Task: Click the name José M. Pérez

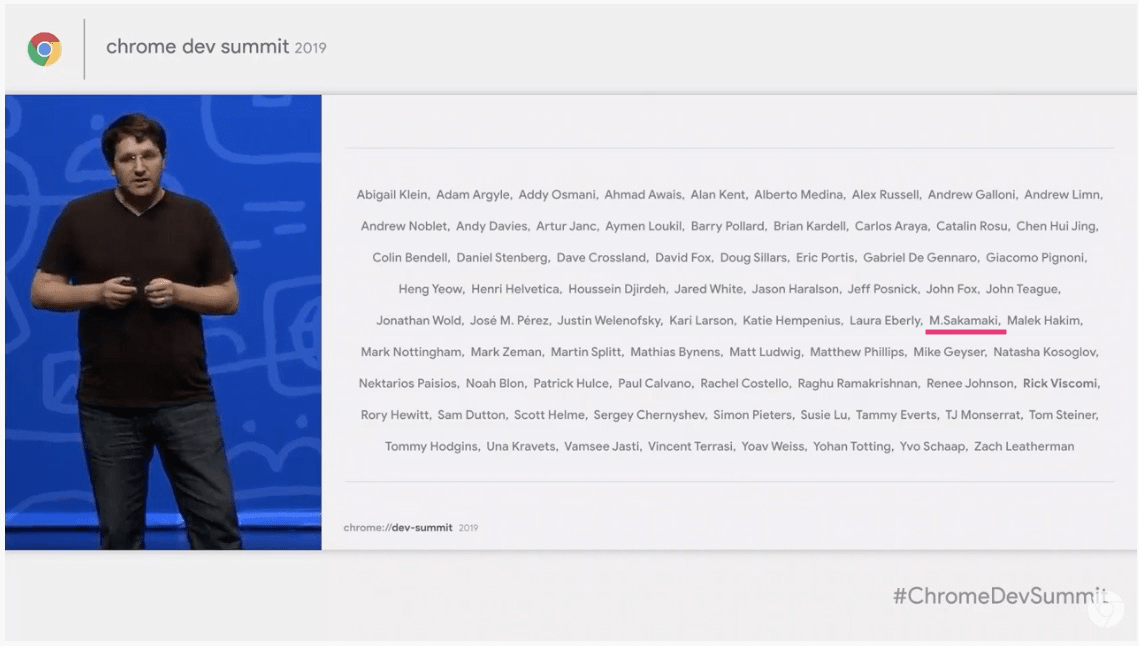Action: point(509,320)
